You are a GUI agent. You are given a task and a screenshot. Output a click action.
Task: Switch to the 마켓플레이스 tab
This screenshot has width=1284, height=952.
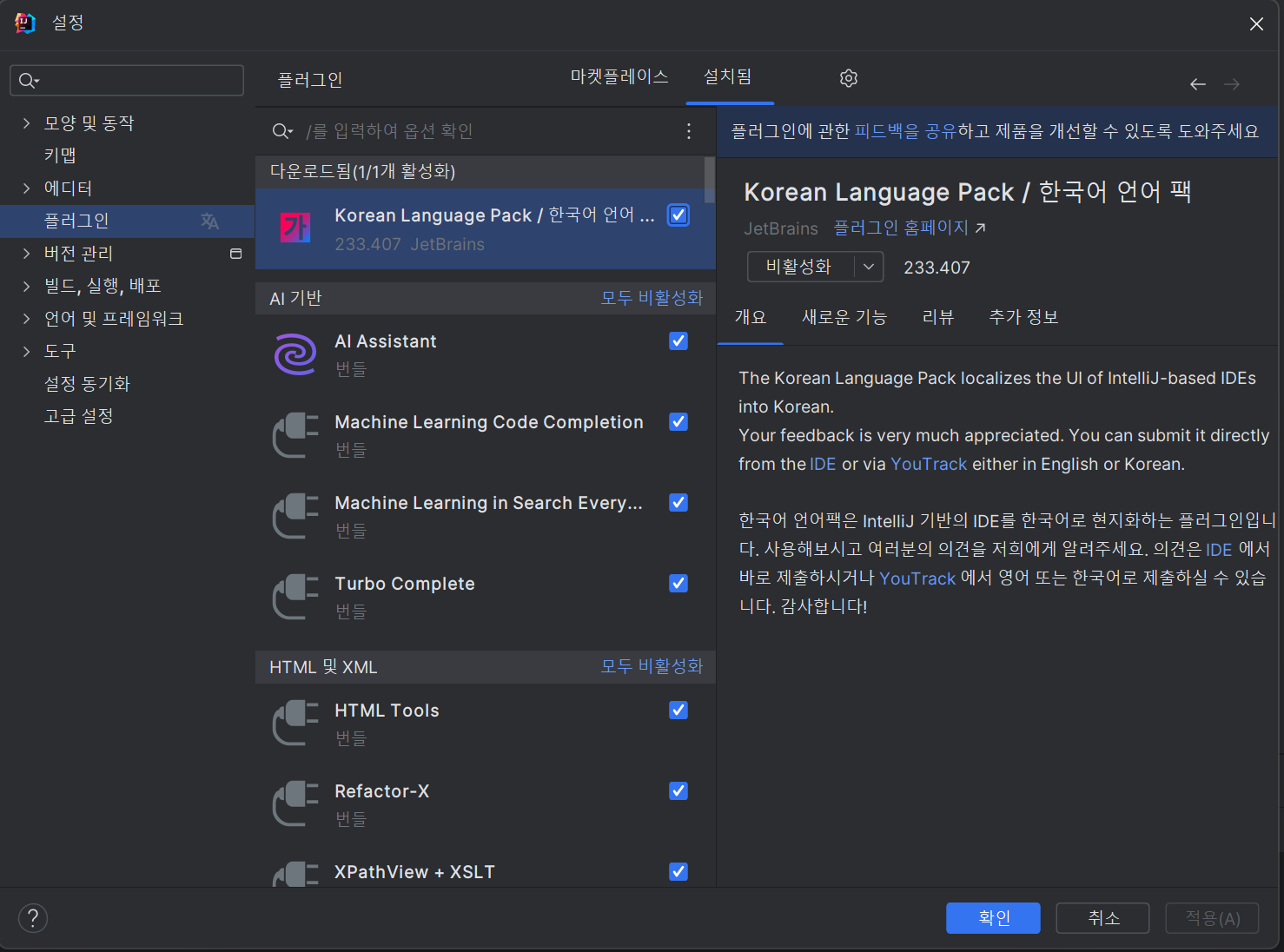(619, 76)
